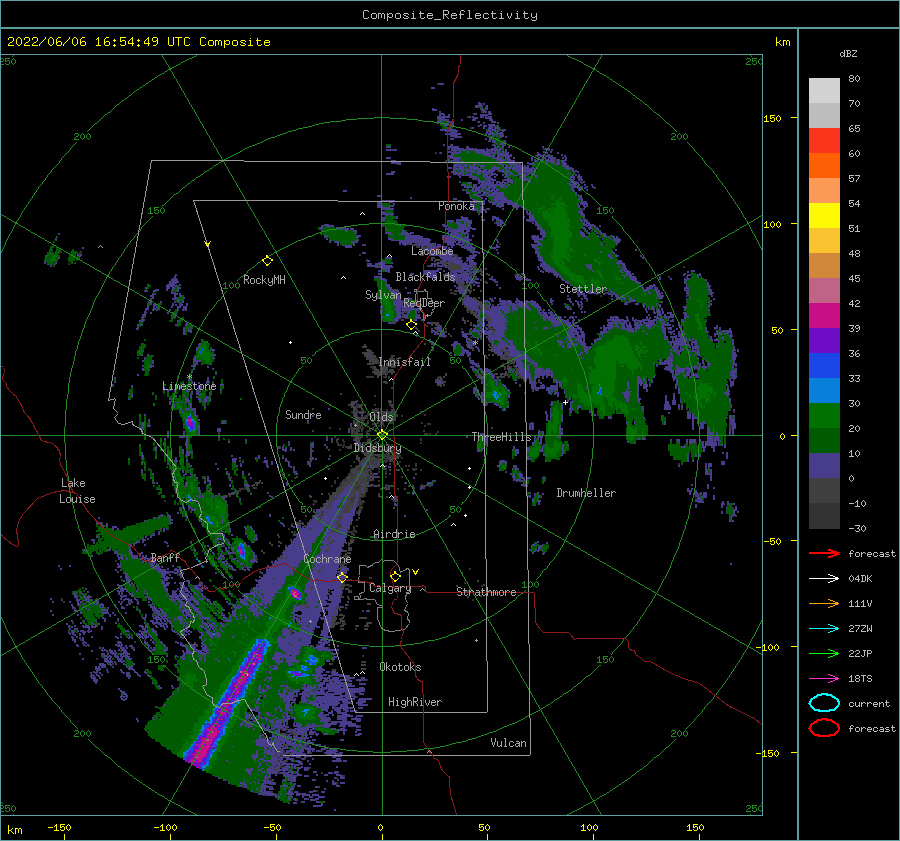
Task: Click the 'current' legend label text
Action: (869, 703)
